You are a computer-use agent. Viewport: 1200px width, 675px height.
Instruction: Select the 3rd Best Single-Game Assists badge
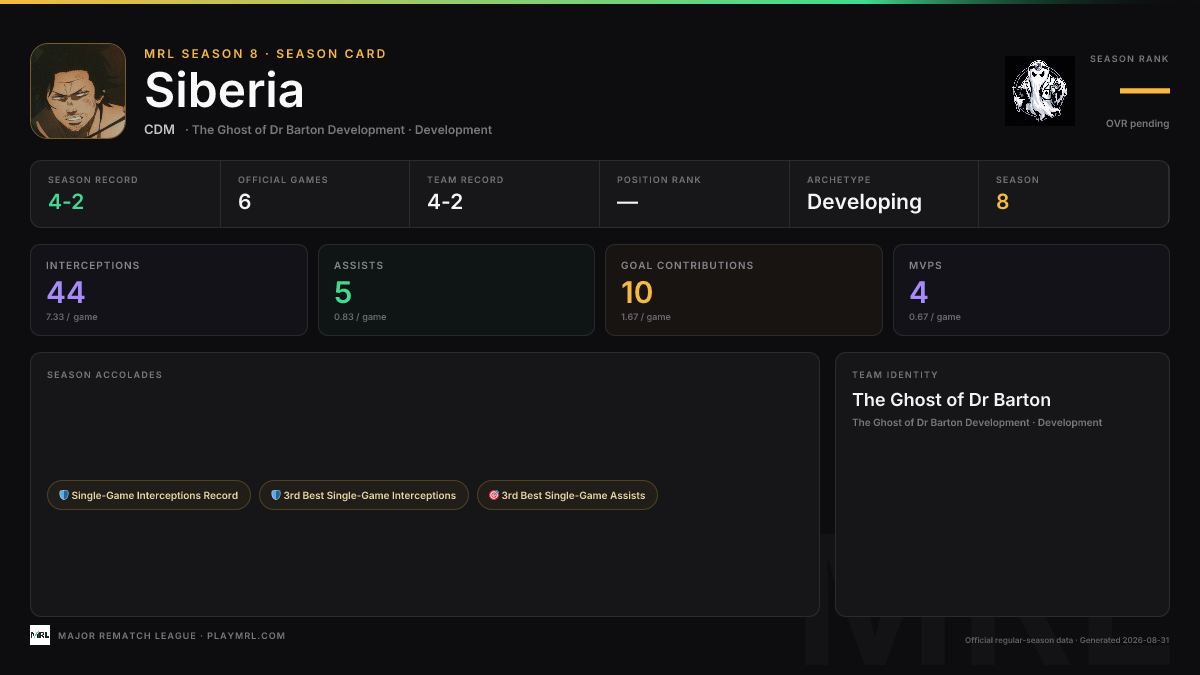coord(567,495)
